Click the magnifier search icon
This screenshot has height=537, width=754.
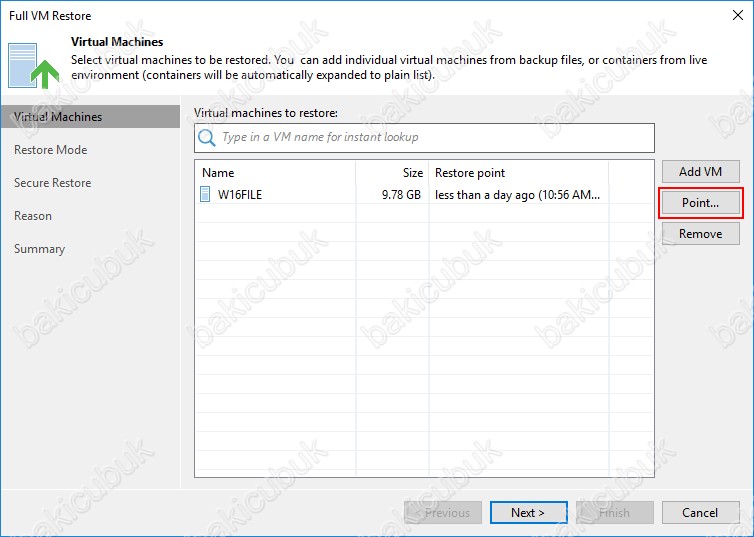207,137
